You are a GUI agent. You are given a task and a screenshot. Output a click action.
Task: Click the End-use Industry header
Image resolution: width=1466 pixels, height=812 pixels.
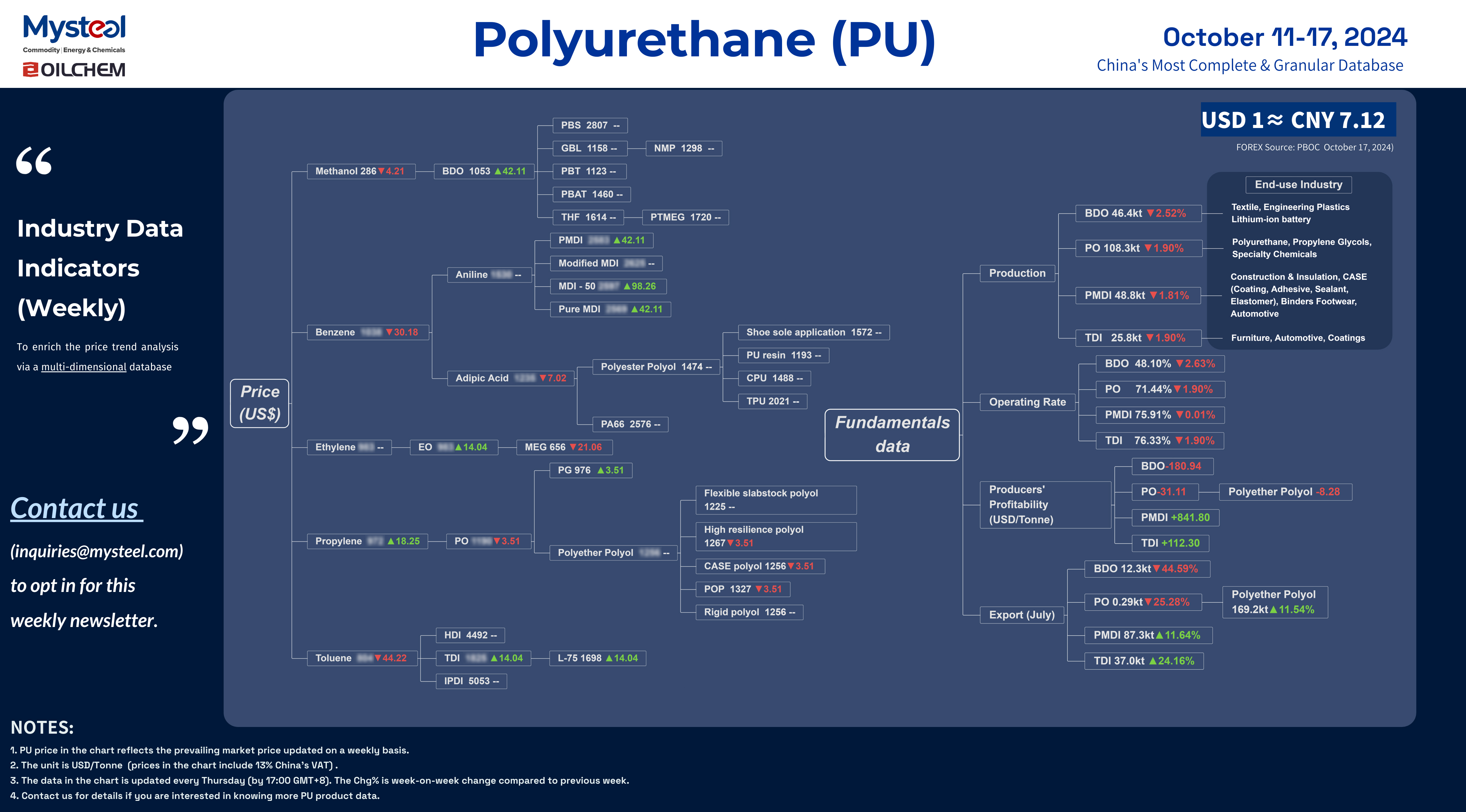point(1299,185)
